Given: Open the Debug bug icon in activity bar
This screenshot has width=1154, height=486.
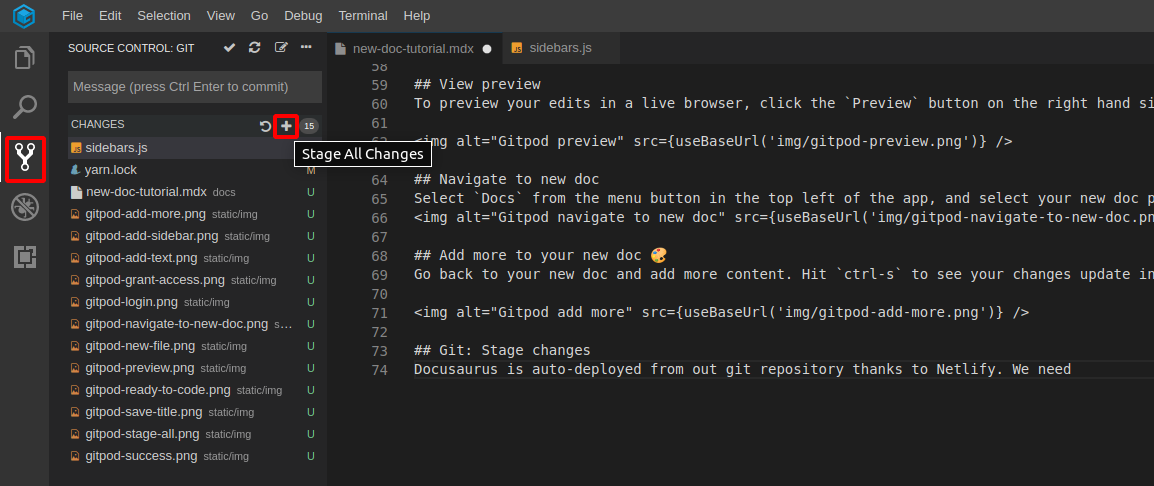Looking at the screenshot, I should point(24,207).
